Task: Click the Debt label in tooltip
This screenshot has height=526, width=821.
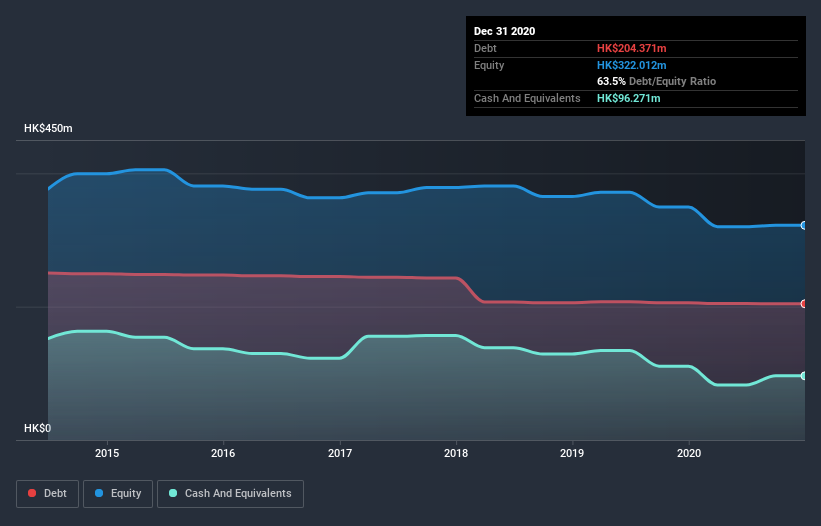Action: pos(485,48)
